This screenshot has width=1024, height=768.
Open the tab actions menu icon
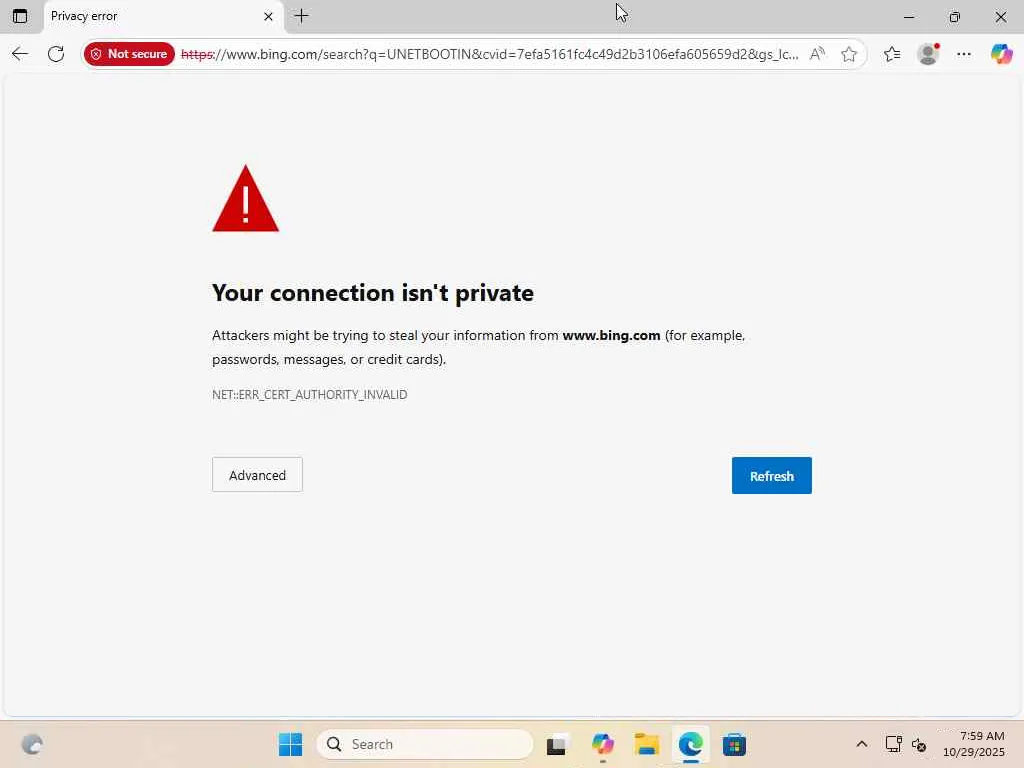[20, 16]
